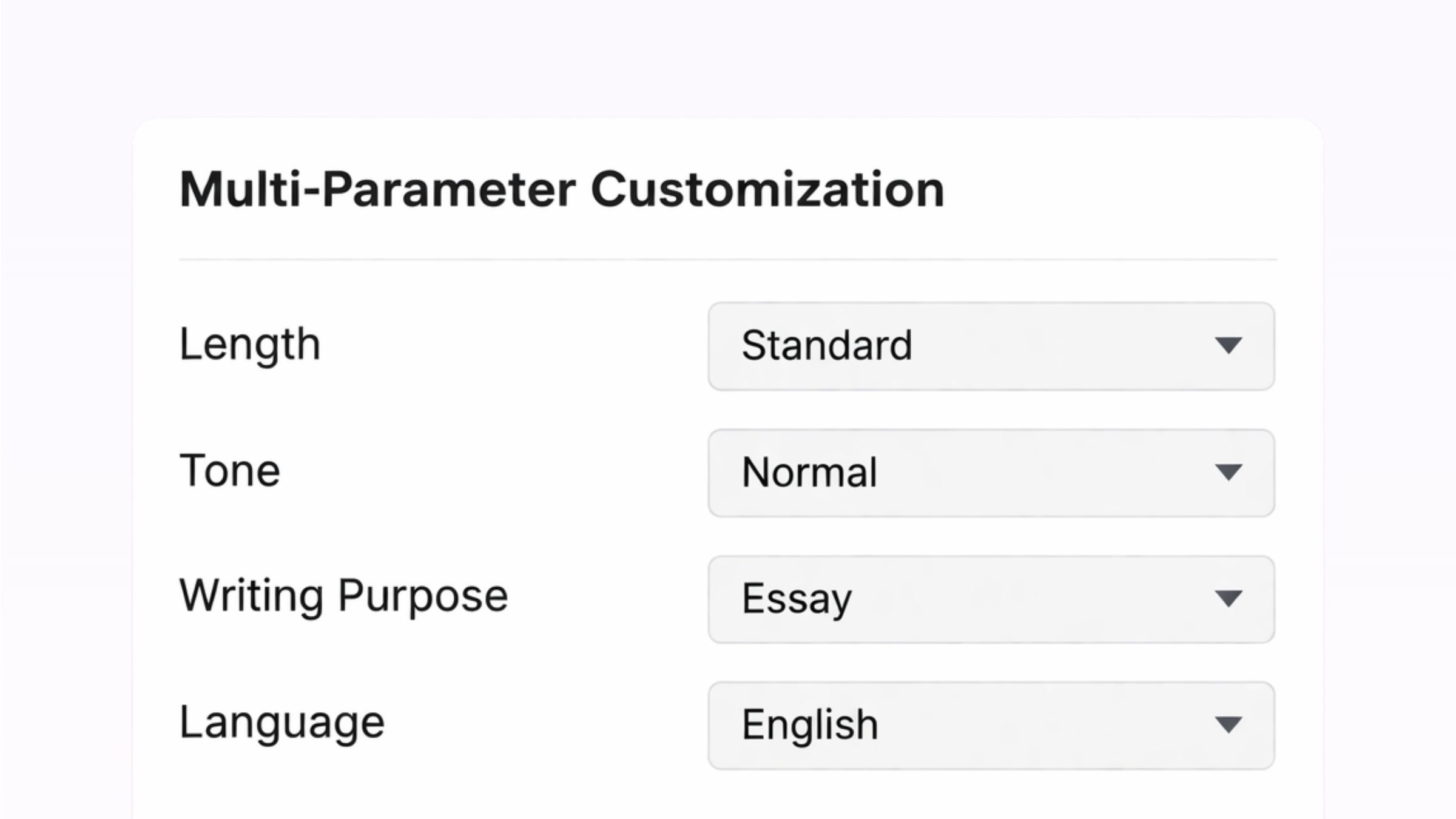Click the Multi-Parameter Customization heading
Image resolution: width=1456 pixels, height=819 pixels.
561,189
